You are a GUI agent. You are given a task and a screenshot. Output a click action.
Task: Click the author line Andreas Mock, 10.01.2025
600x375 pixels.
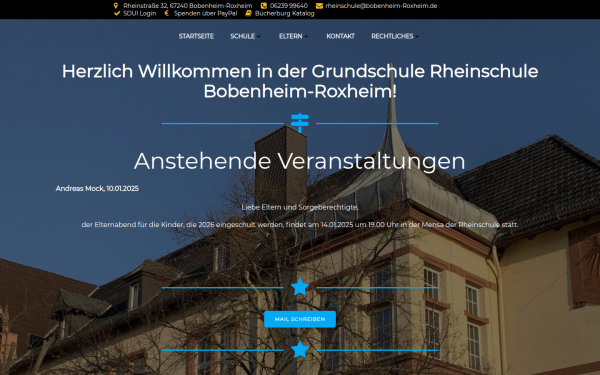coord(97,188)
